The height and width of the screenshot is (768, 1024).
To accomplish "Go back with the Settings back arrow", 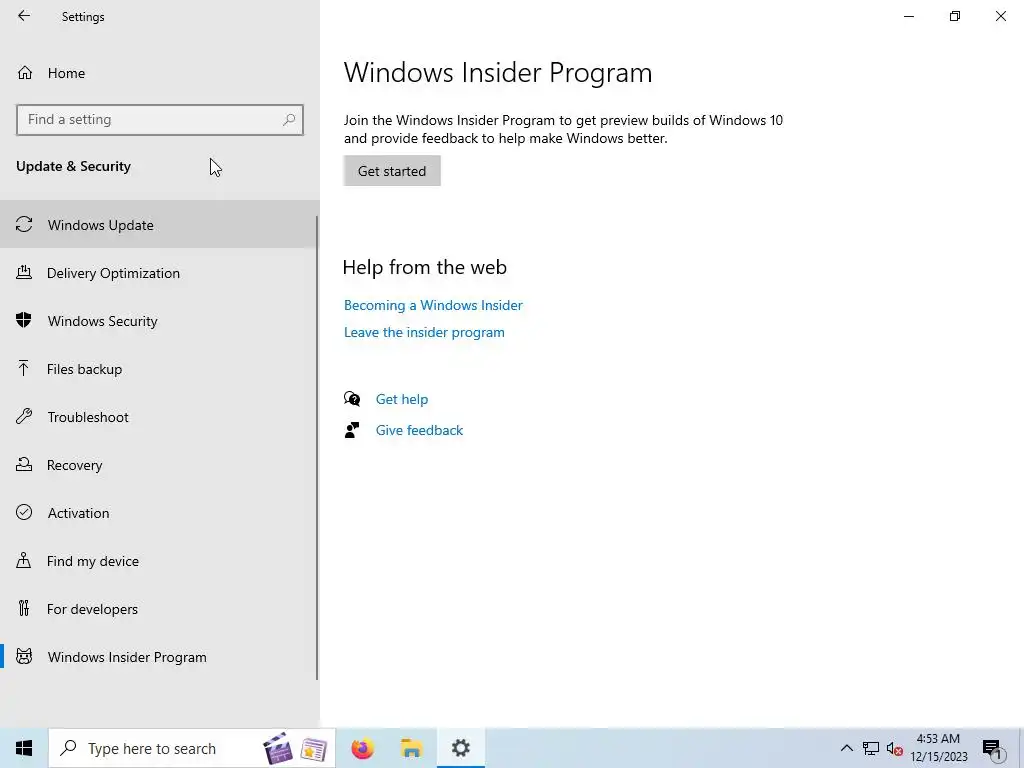I will [24, 16].
